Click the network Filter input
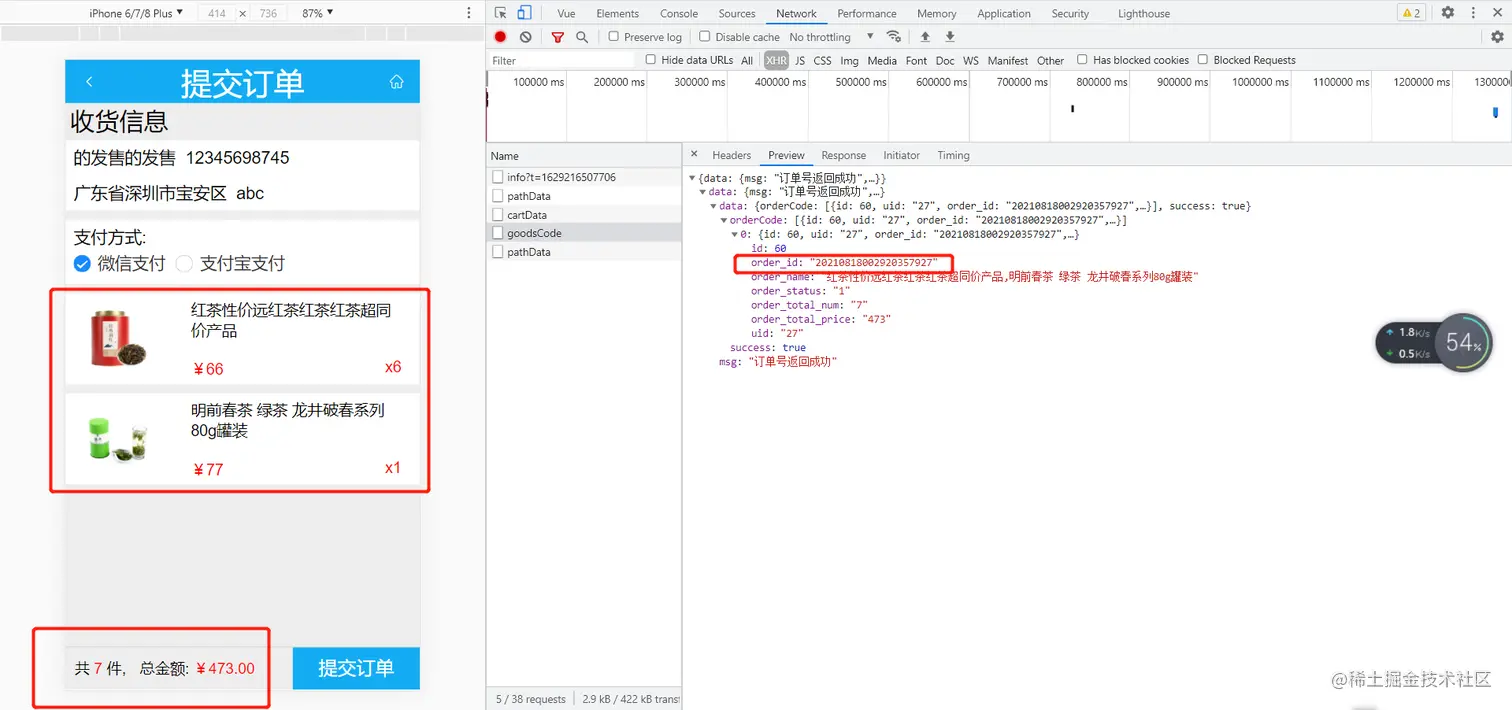This screenshot has width=1512, height=710. point(562,60)
